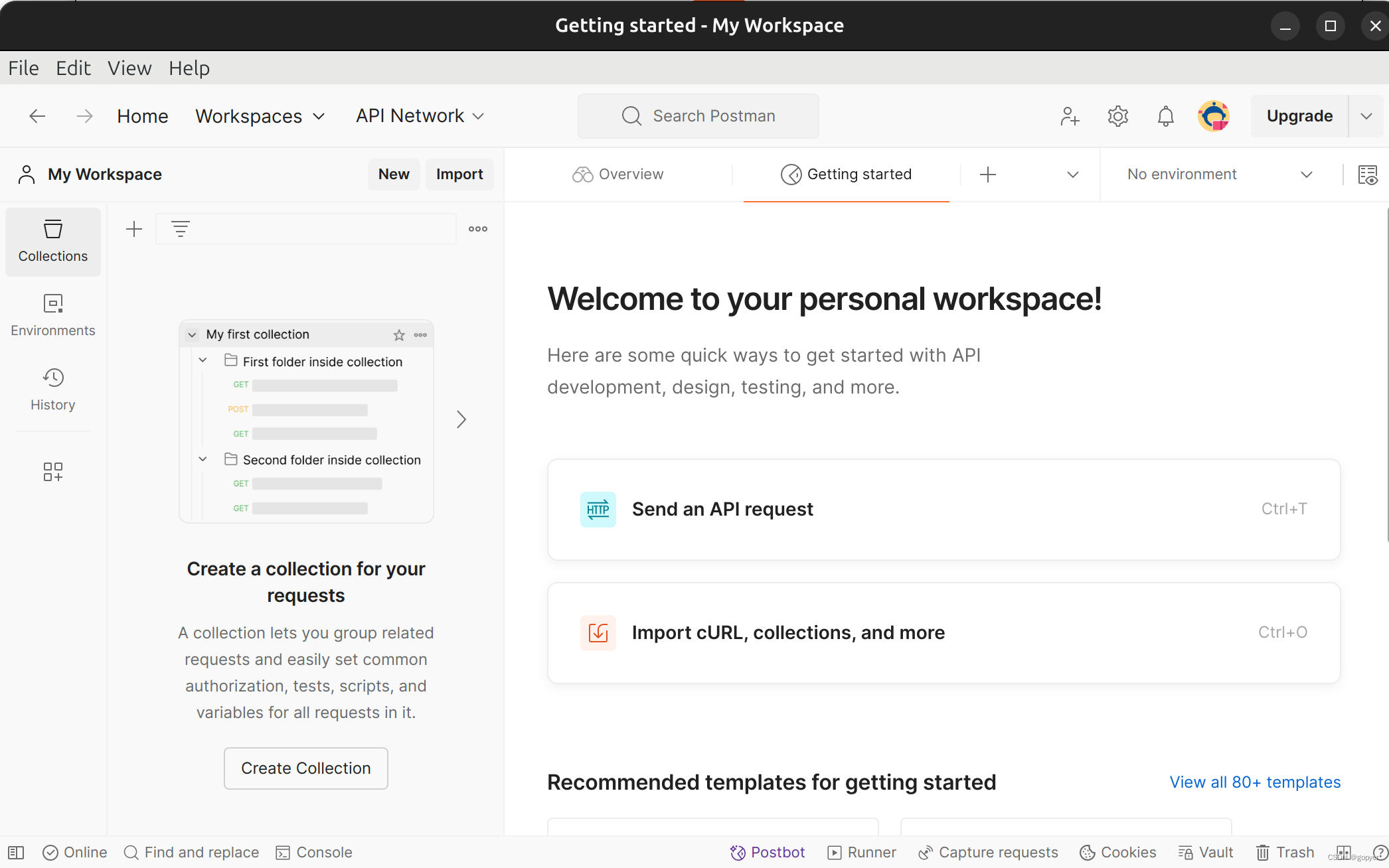
Task: Click the Online status indicator
Action: (74, 853)
